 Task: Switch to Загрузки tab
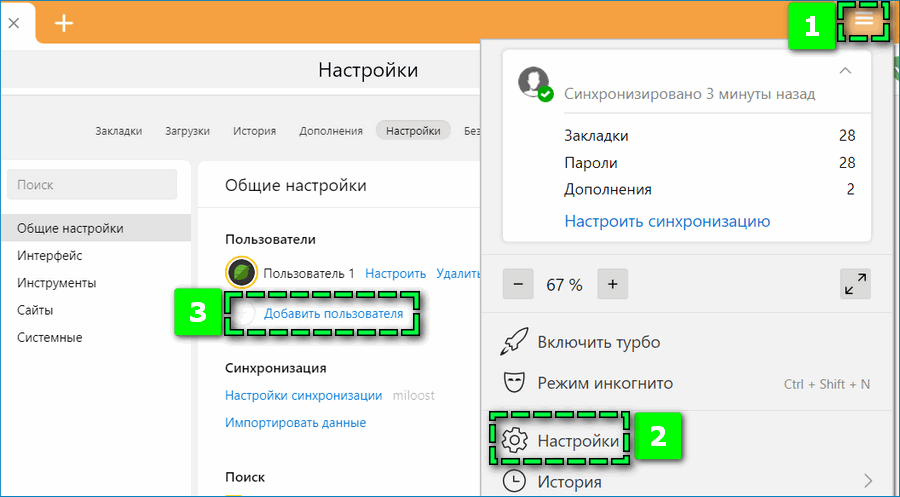coord(187,131)
